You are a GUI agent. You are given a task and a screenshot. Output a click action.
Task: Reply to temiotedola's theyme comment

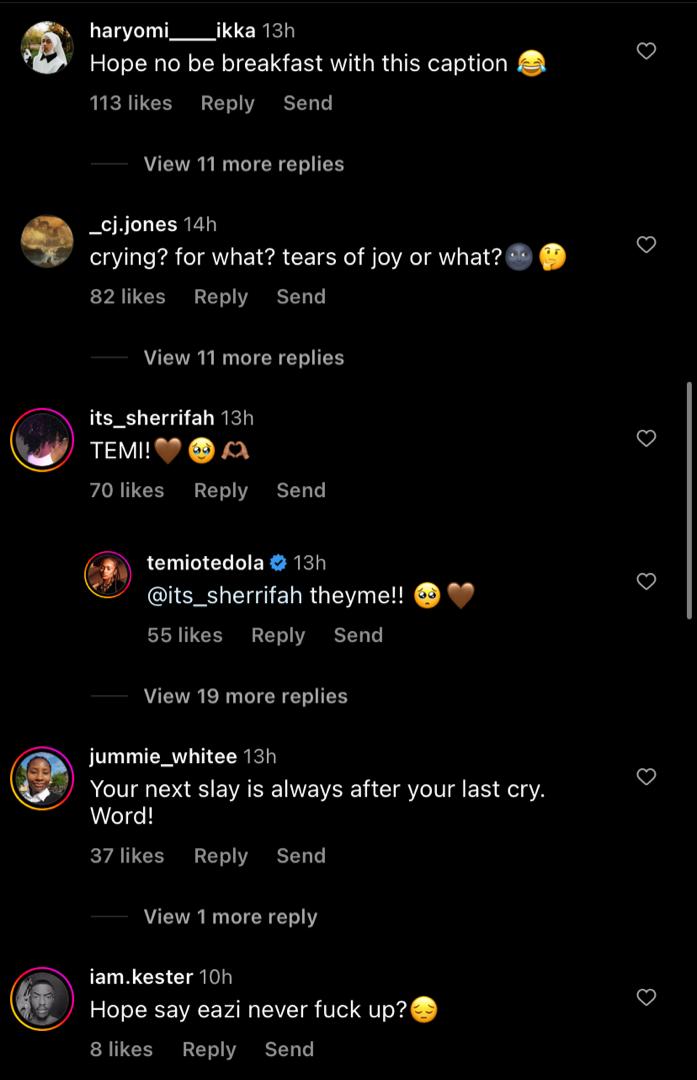tap(277, 635)
